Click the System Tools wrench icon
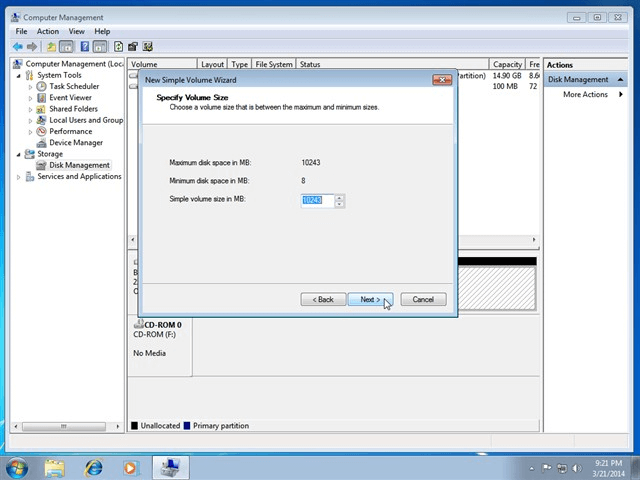640x480 pixels. (x=29, y=75)
